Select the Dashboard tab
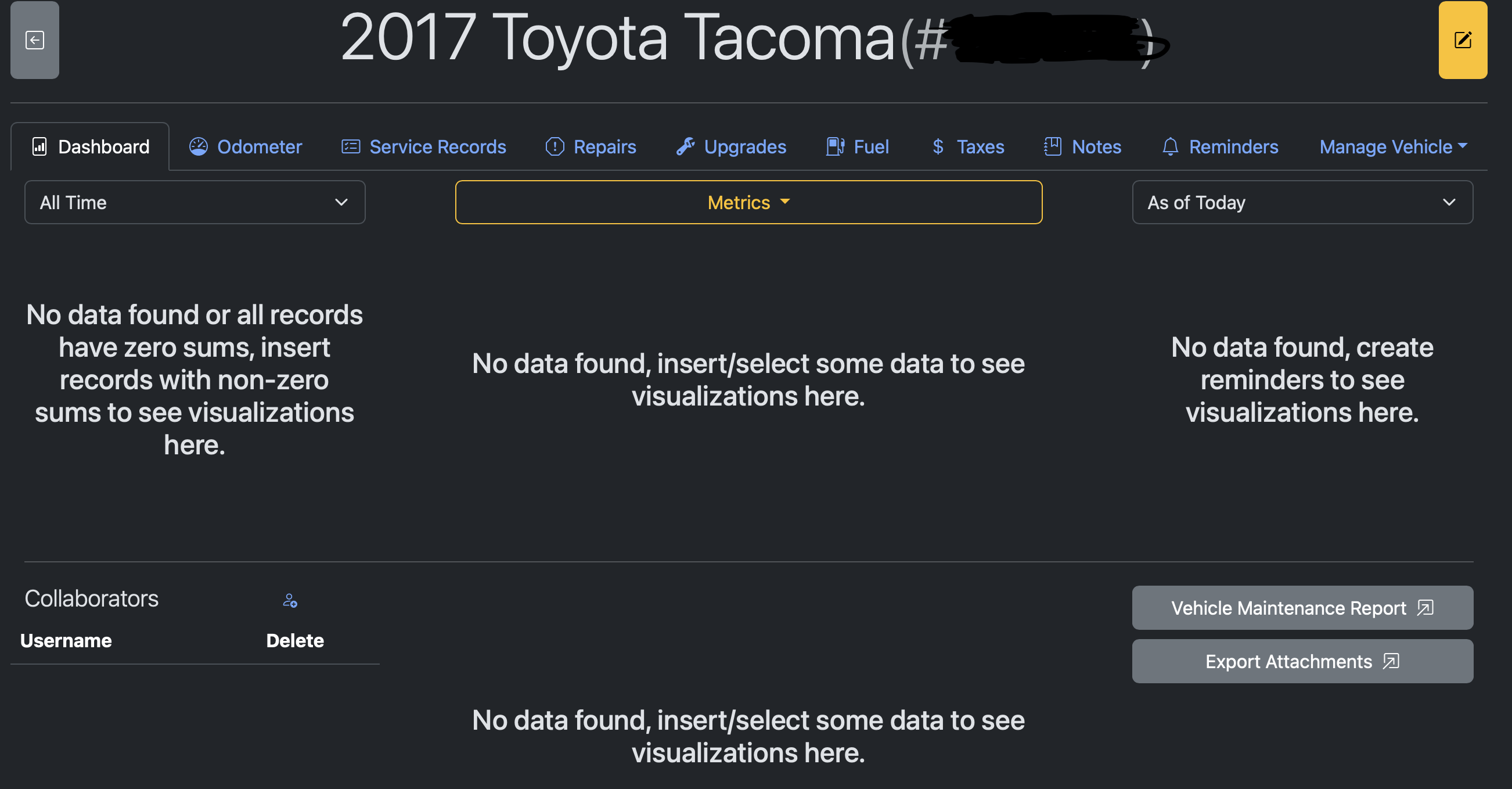The height and width of the screenshot is (789, 1512). tap(91, 146)
